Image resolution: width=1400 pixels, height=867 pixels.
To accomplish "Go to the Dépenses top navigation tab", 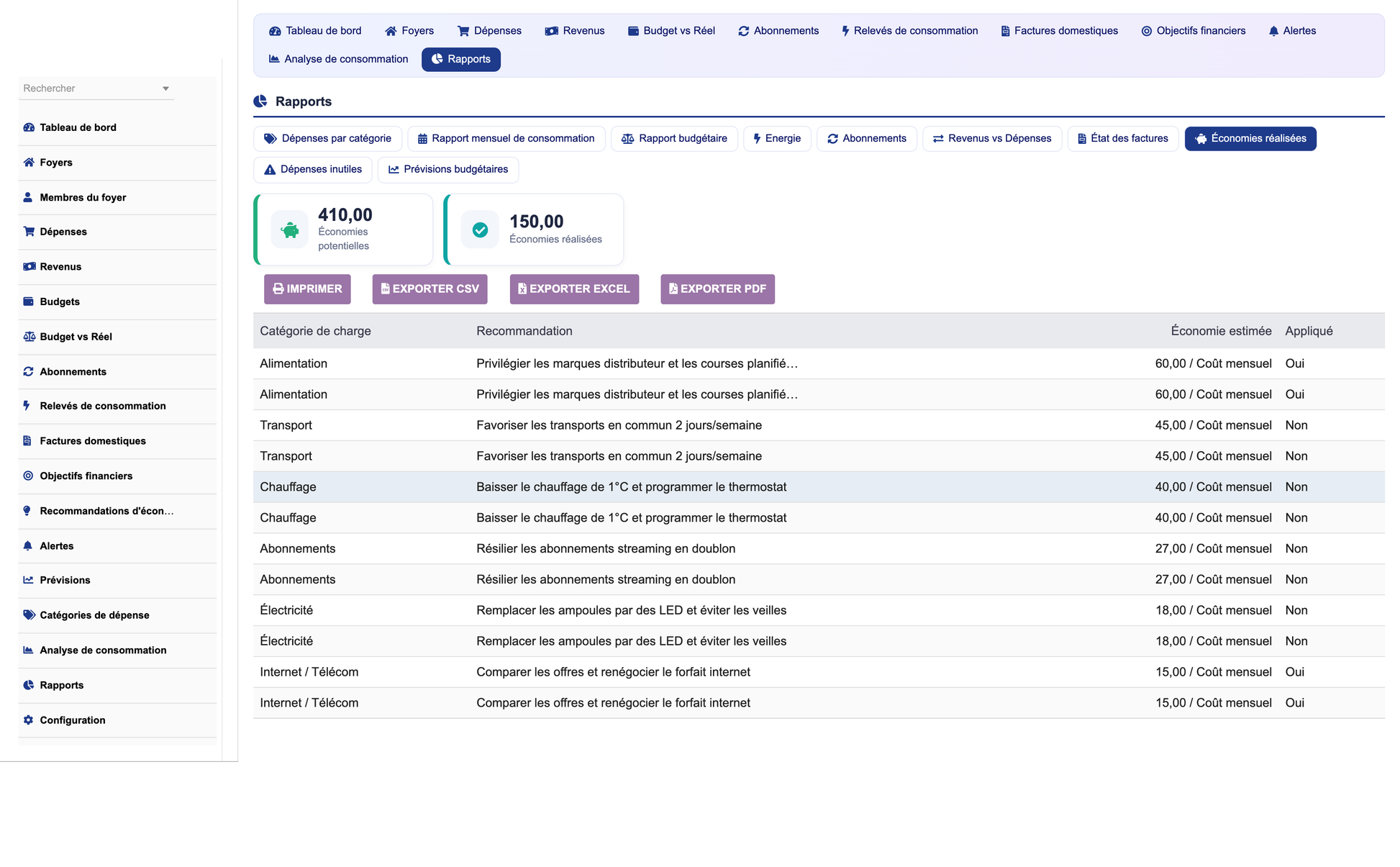I will pyautogui.click(x=489, y=31).
